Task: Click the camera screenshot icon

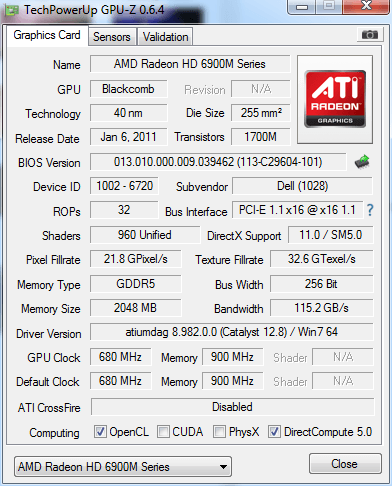Action: click(x=369, y=34)
